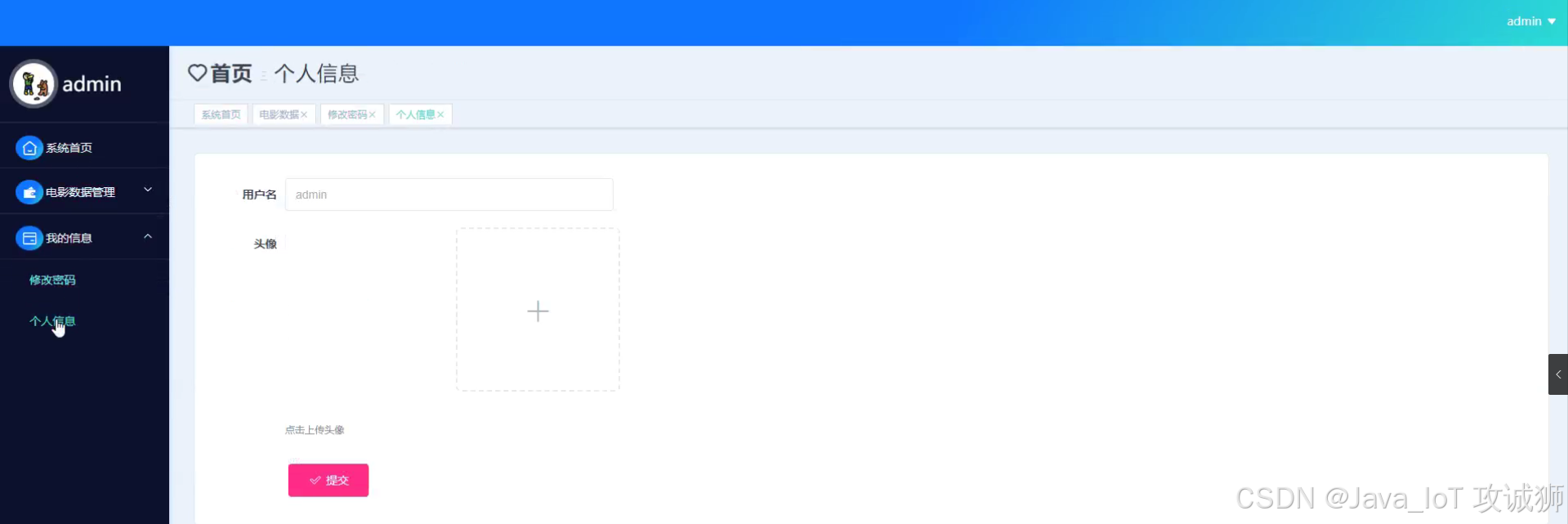This screenshot has height=524, width=1568.
Task: Go to 首页 via the breadcrumb
Action: click(231, 74)
